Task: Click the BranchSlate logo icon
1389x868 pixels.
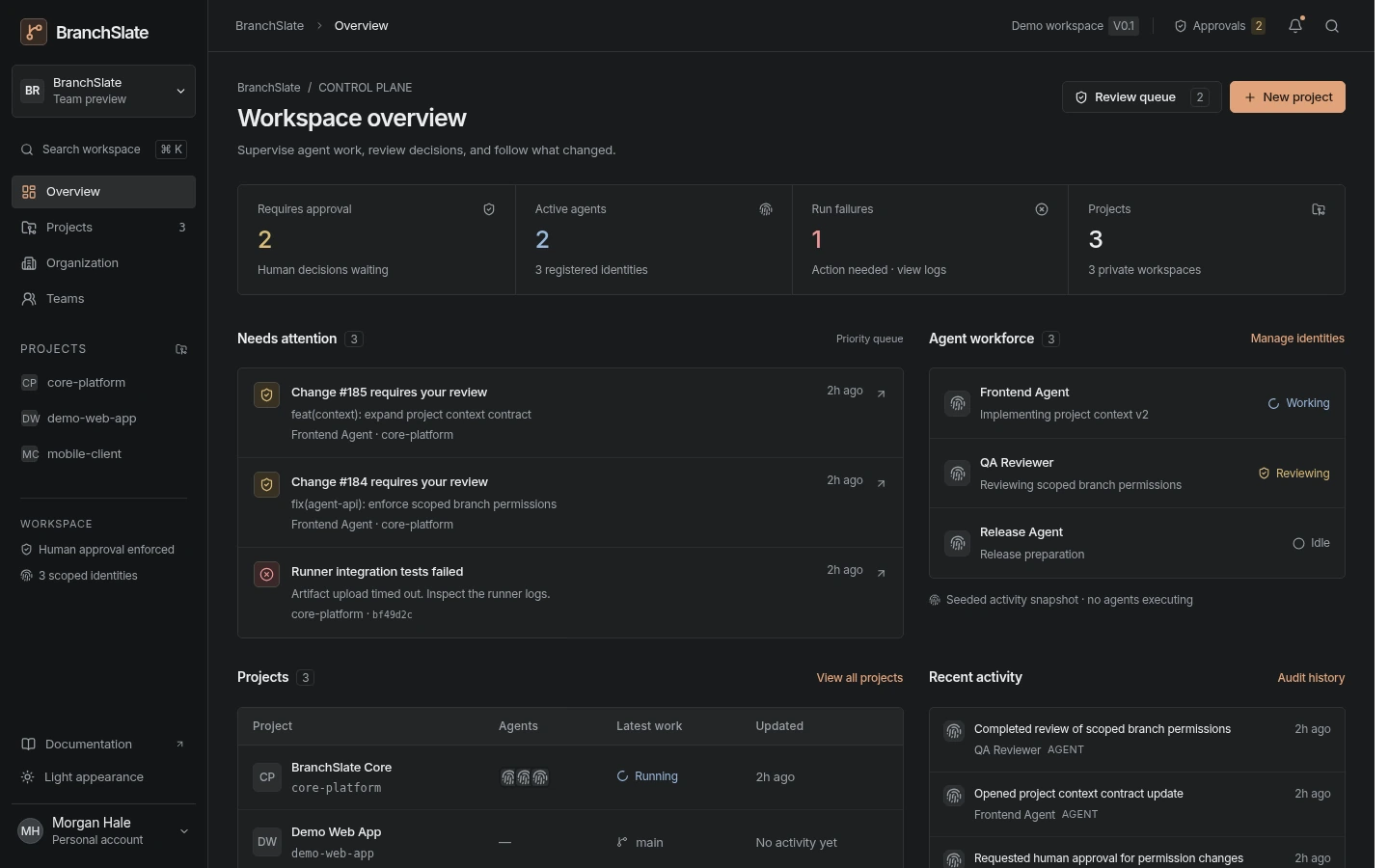Action: (34, 32)
